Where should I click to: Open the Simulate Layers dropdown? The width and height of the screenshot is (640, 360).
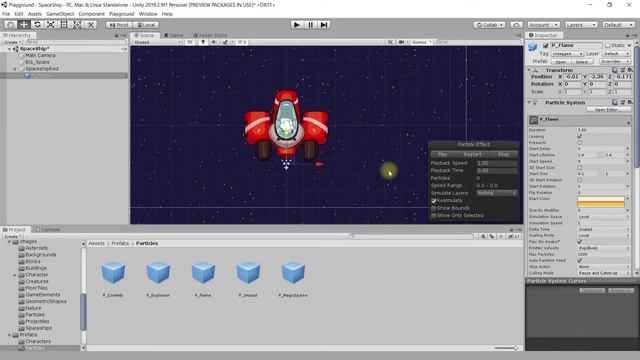[x=497, y=193]
